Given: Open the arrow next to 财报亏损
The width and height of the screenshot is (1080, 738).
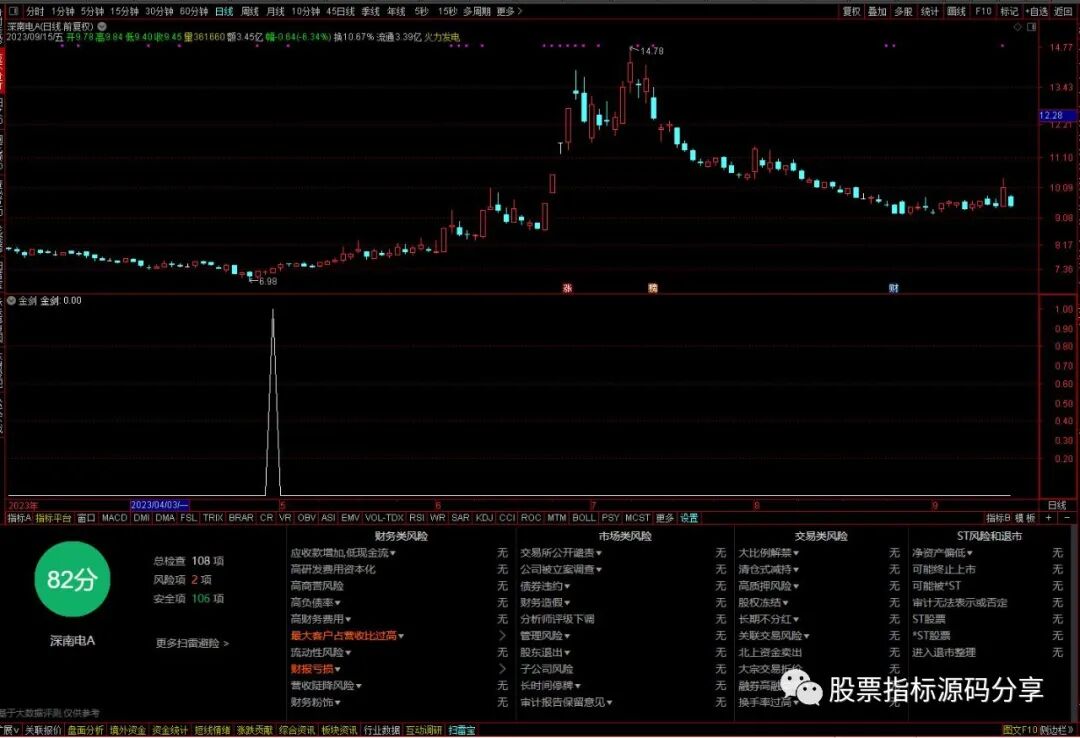Looking at the screenshot, I should tap(502, 668).
